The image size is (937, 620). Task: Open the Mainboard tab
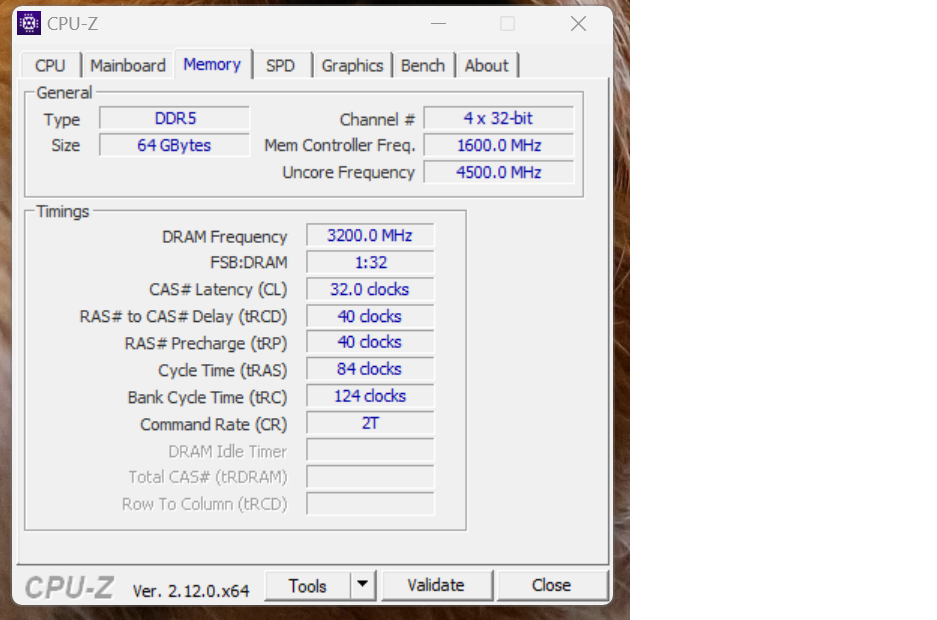click(128, 65)
